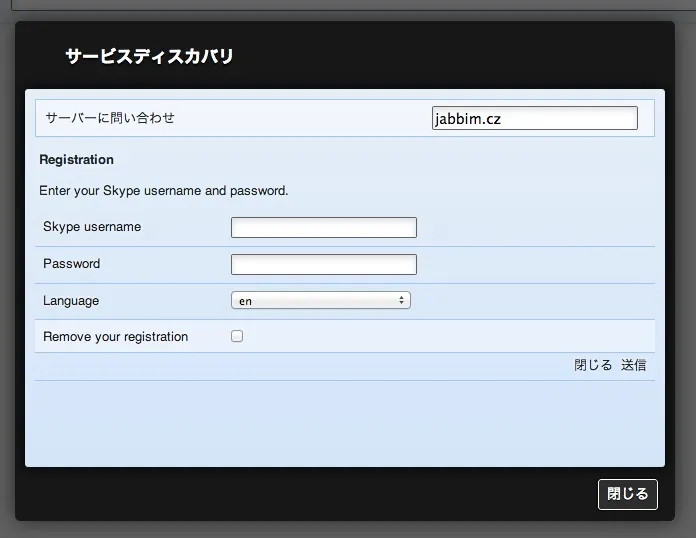The height and width of the screenshot is (538, 696).
Task: Click the Password label text
Action: tap(72, 264)
